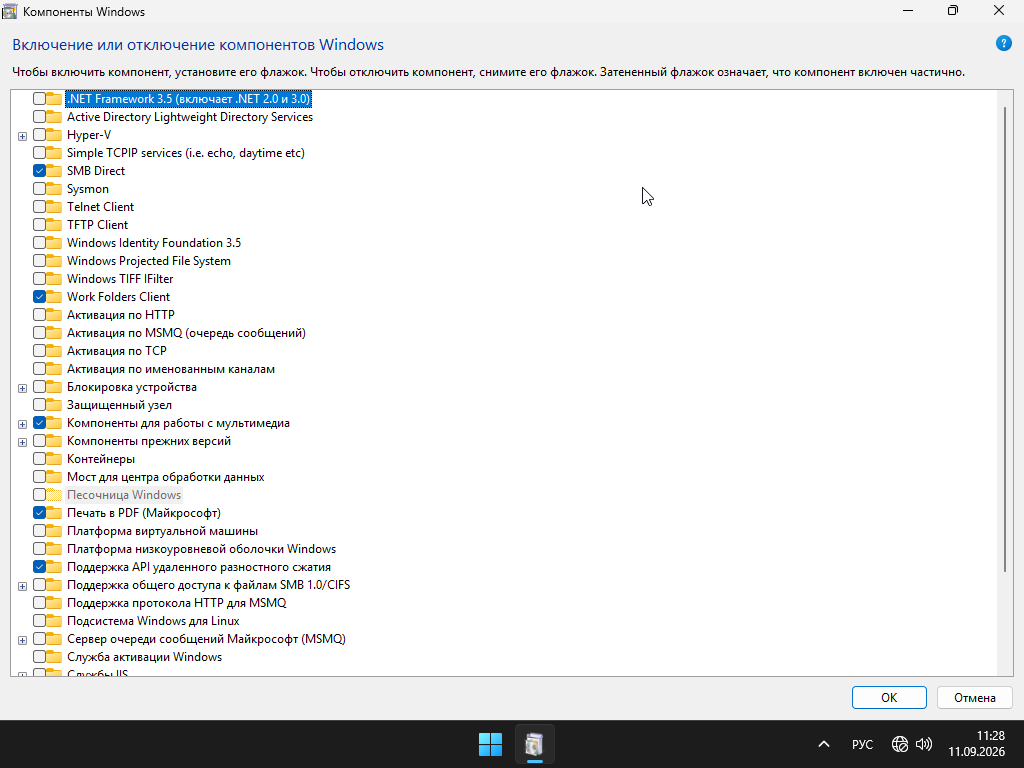Click the blue help question mark icon
This screenshot has height=768, width=1024.
coord(1003,44)
